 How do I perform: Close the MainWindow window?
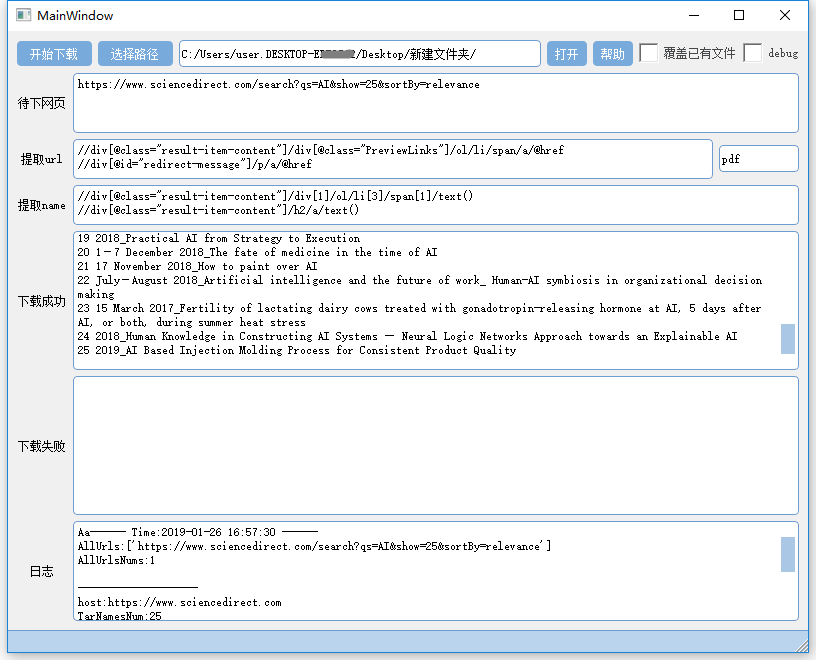point(785,15)
